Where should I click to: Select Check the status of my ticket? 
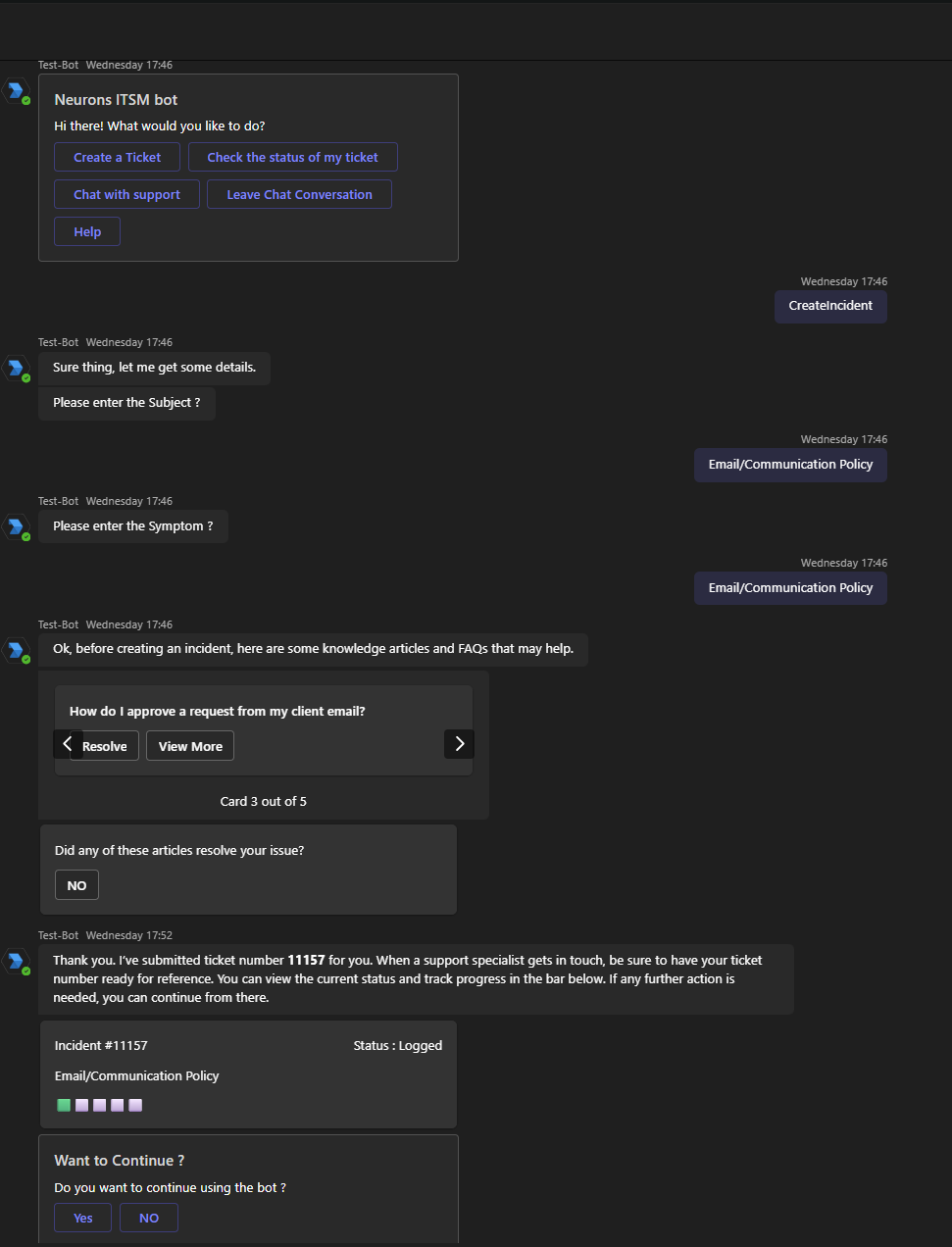(292, 158)
